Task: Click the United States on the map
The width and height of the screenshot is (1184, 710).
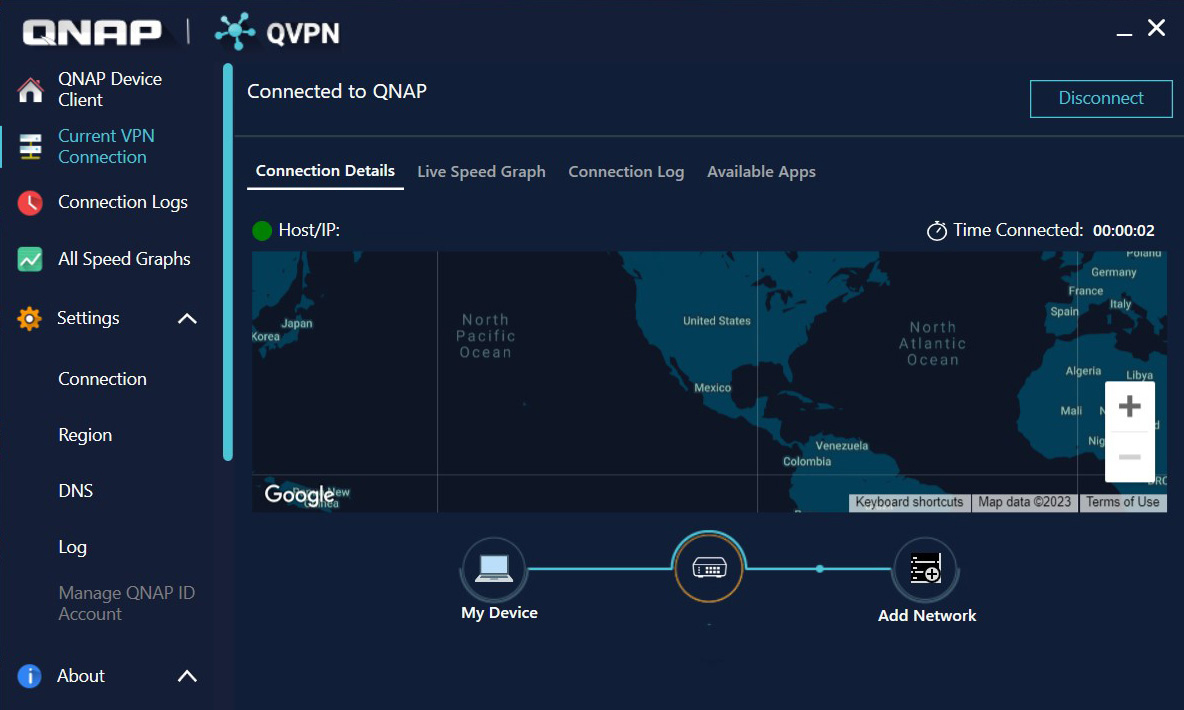Action: click(717, 321)
